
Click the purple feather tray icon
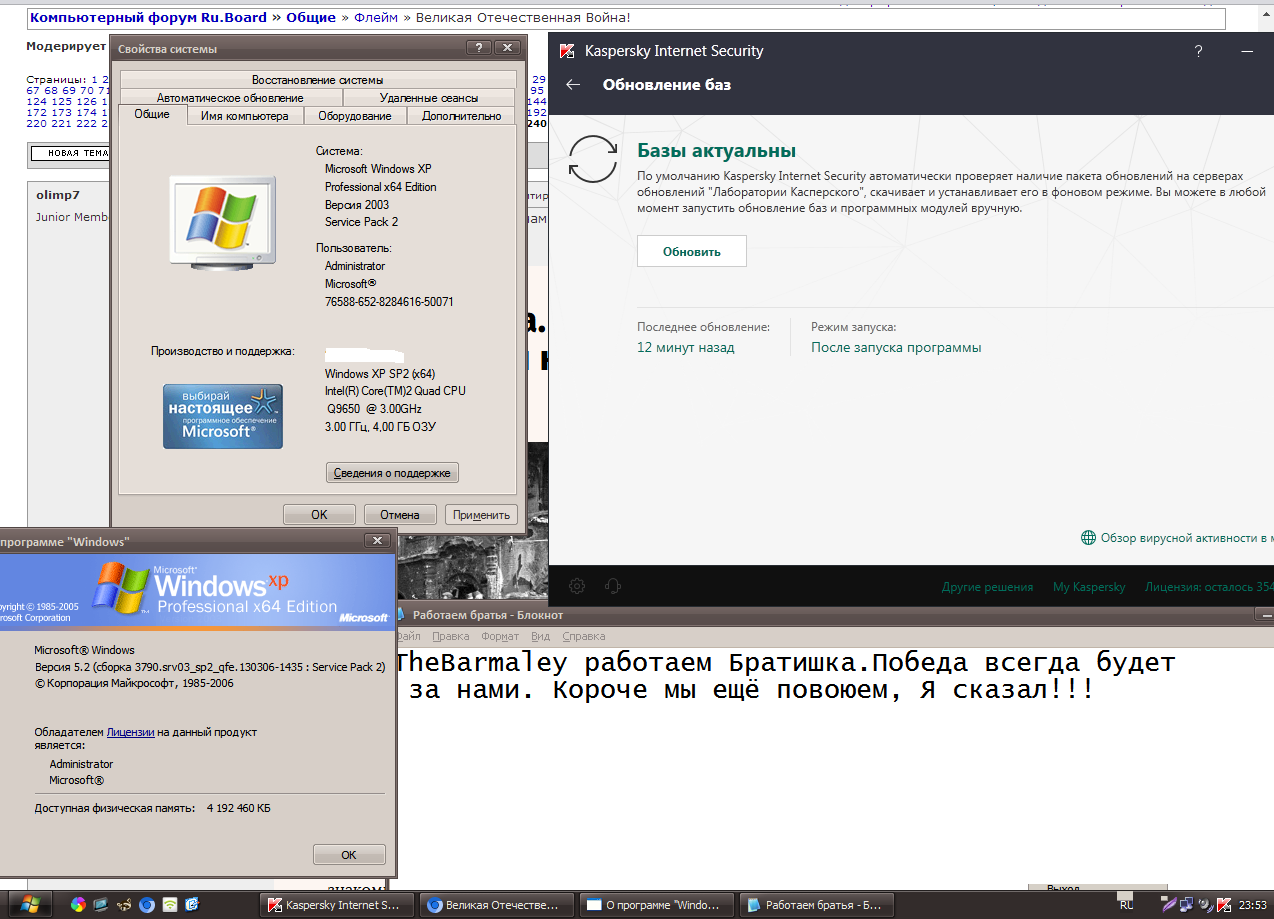point(1170,905)
